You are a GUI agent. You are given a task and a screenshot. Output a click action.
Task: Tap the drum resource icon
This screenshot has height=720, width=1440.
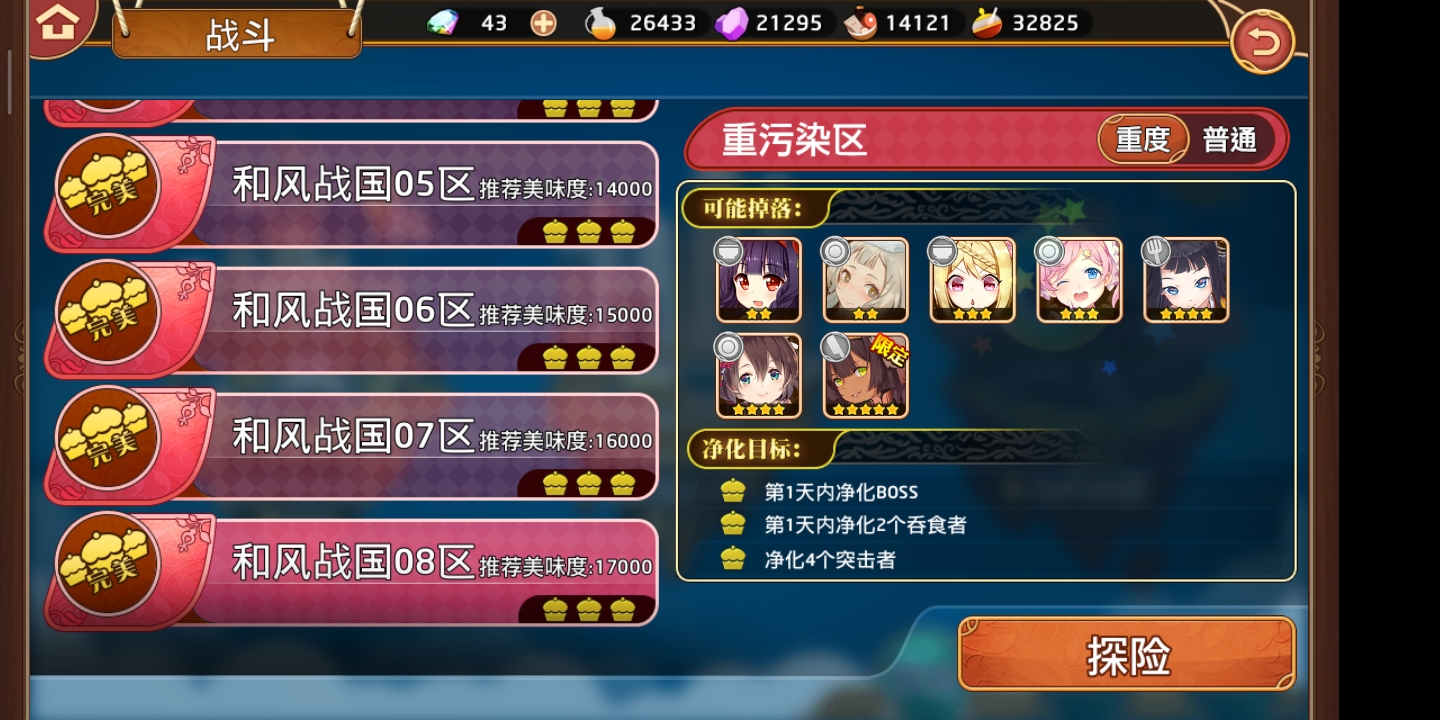(x=988, y=23)
